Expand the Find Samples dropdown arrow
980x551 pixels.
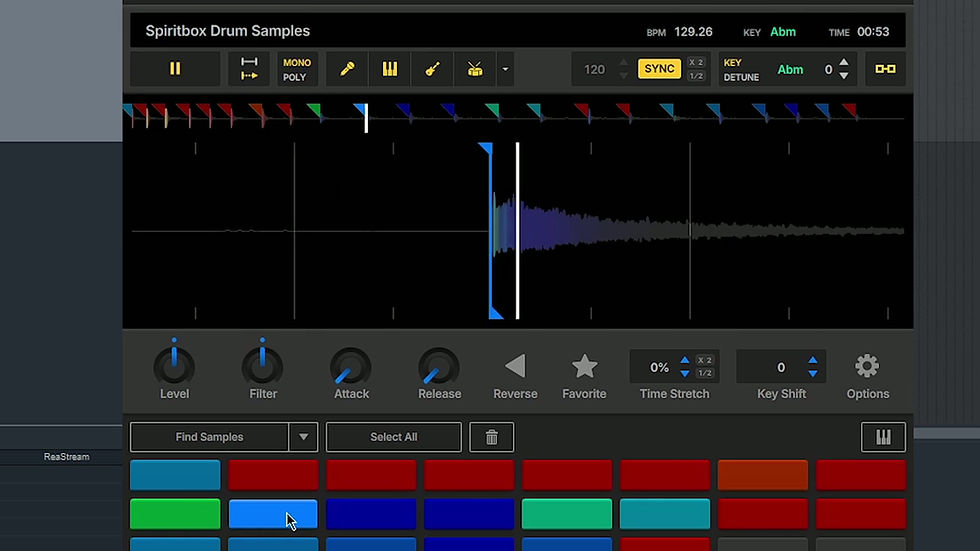(303, 437)
